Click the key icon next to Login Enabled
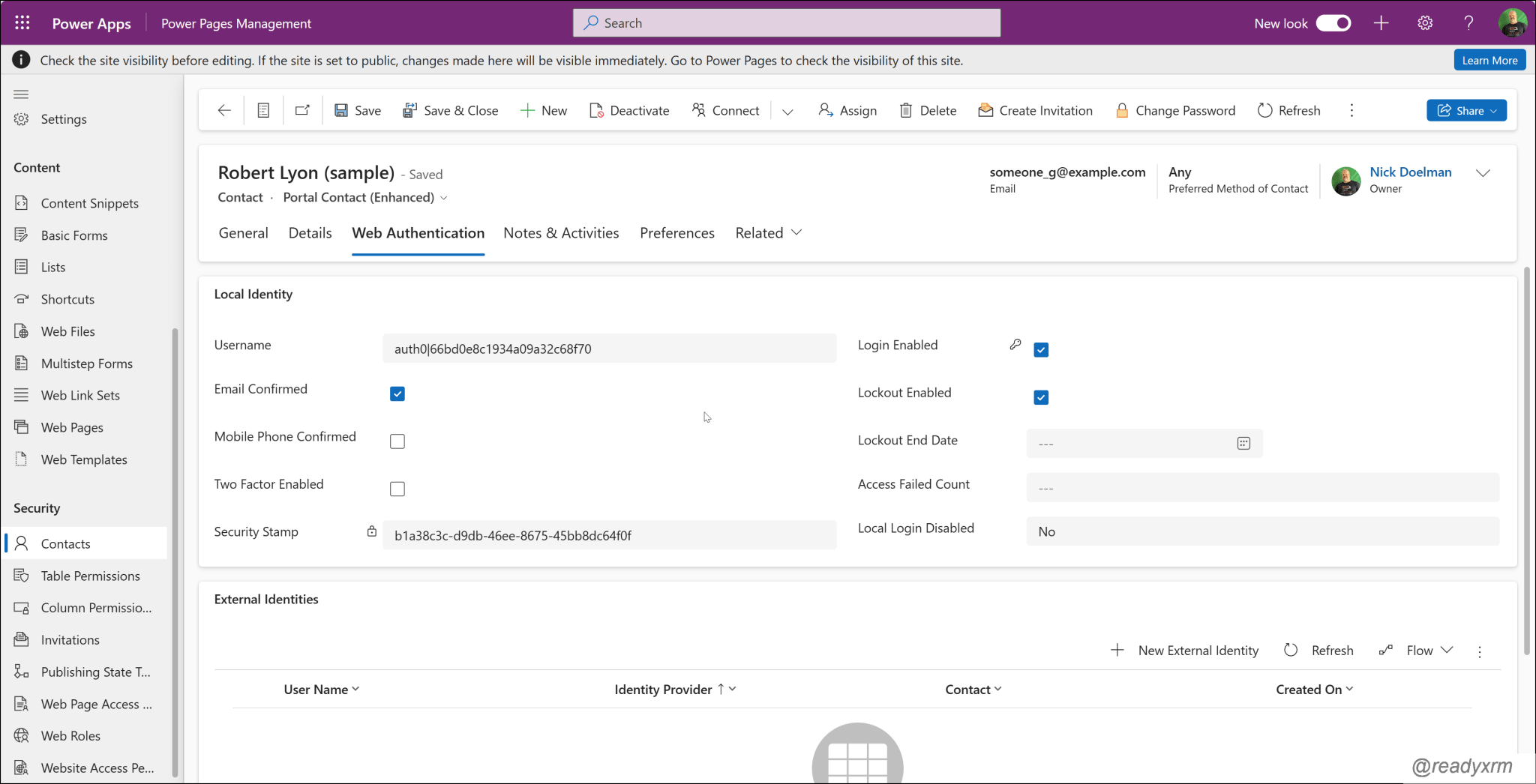 click(1015, 345)
